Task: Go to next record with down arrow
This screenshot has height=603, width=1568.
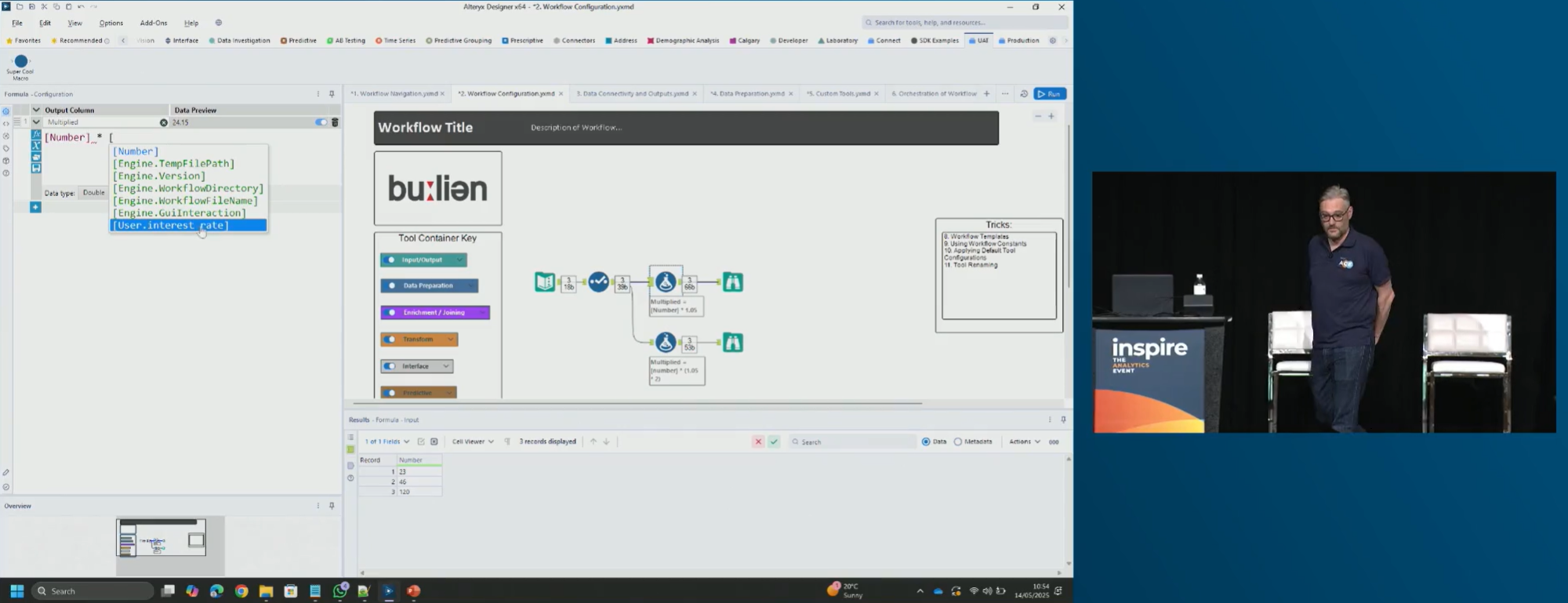Action: [606, 441]
